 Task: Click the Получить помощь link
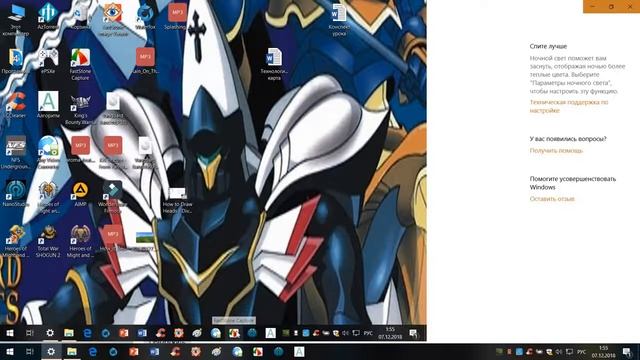click(556, 151)
